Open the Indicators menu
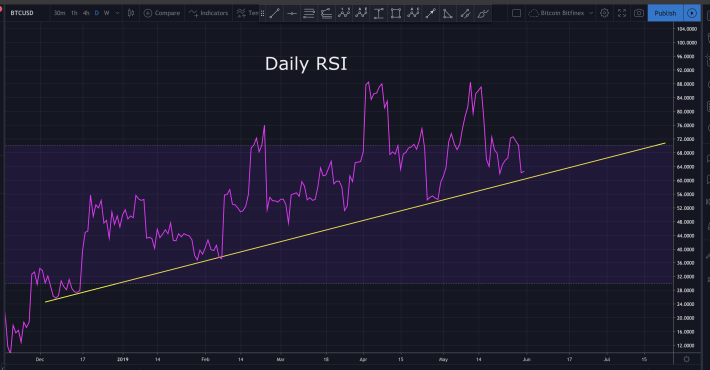Screen dimensions: 710x370 208,13
